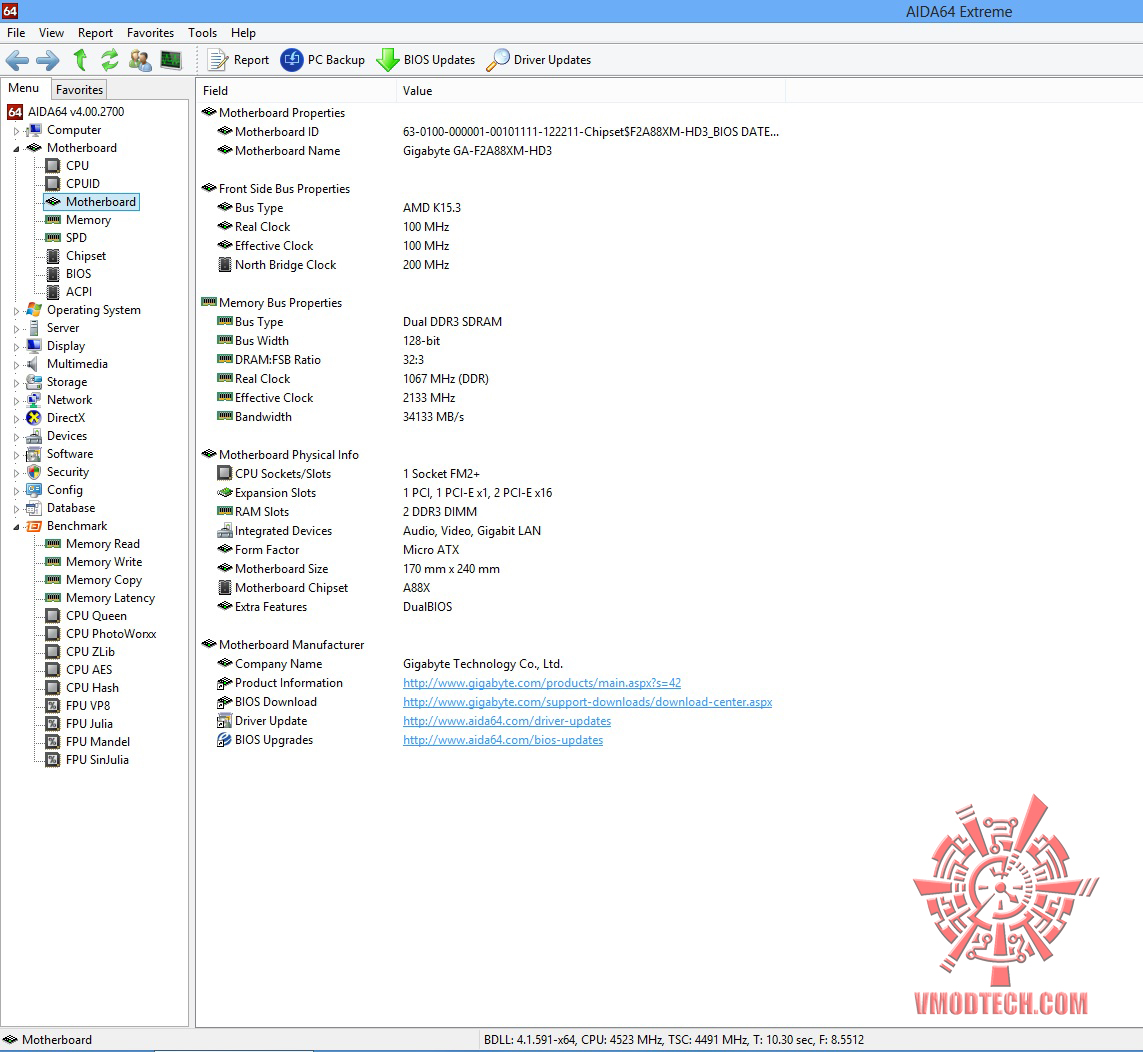Expand the Computer tree node

pos(16,130)
